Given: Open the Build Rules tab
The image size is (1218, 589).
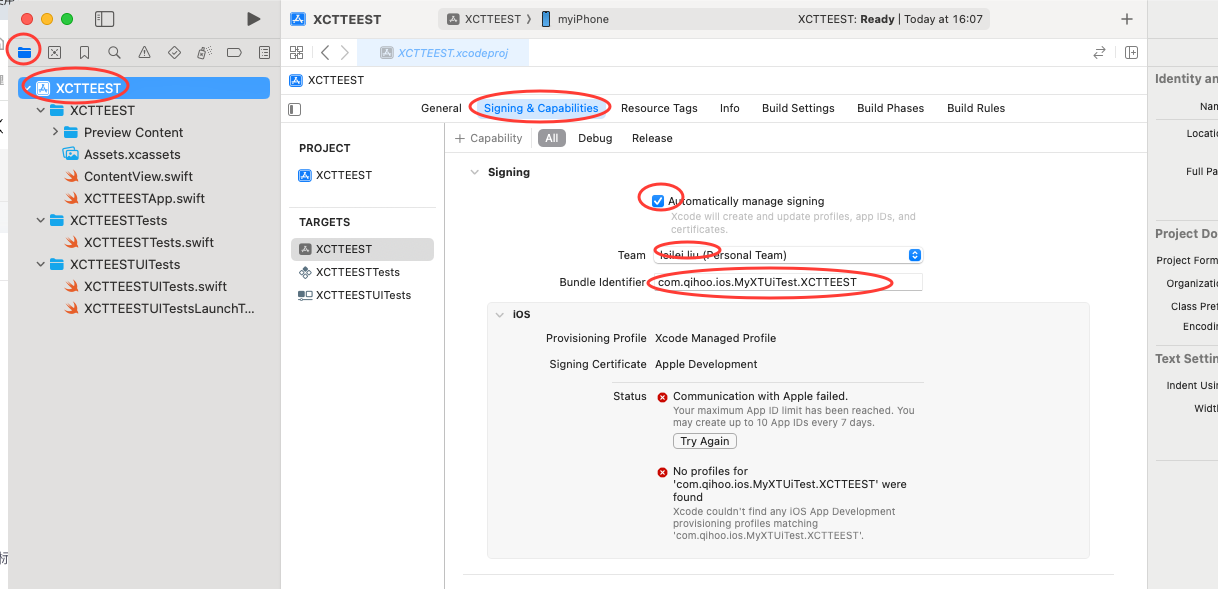Looking at the screenshot, I should tap(976, 108).
